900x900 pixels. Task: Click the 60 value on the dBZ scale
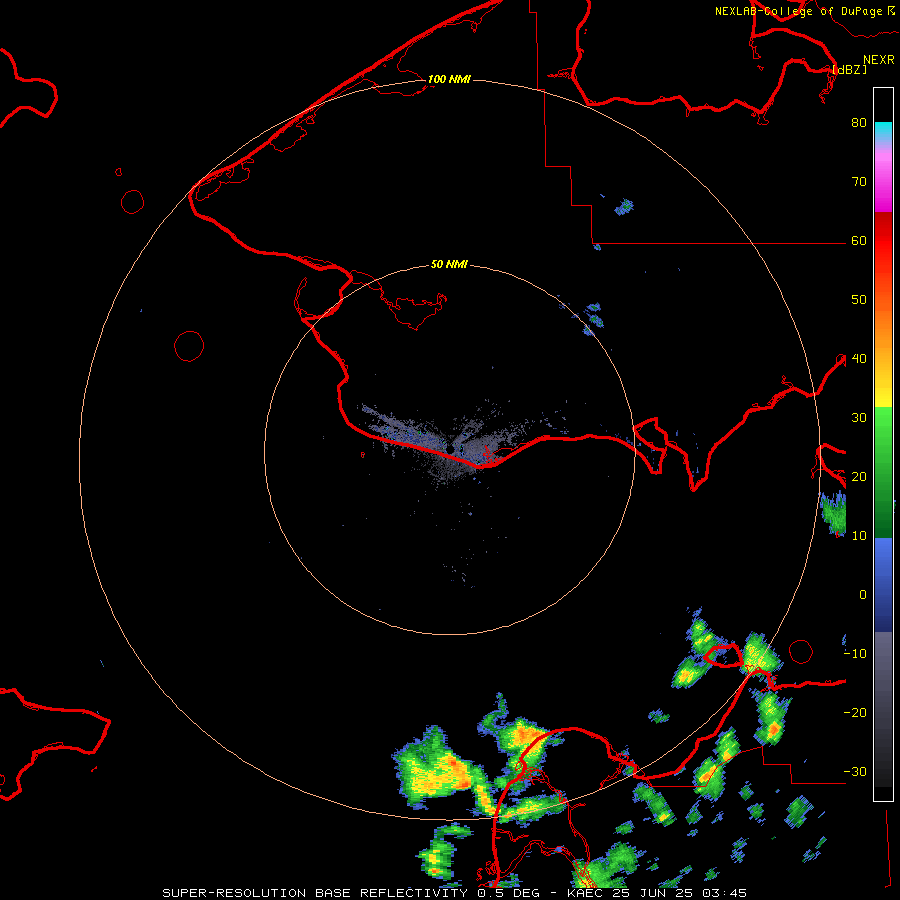(x=859, y=241)
